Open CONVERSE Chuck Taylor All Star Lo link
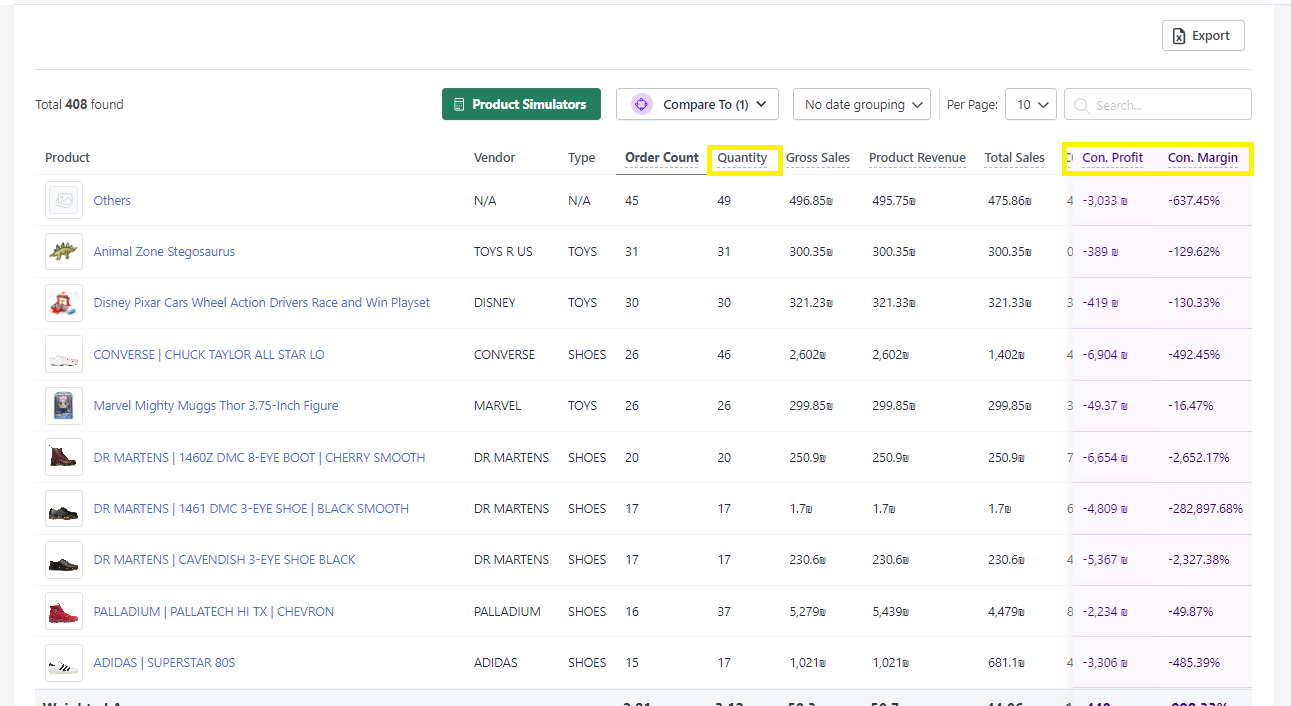The height and width of the screenshot is (706, 1291). pyautogui.click(x=209, y=354)
